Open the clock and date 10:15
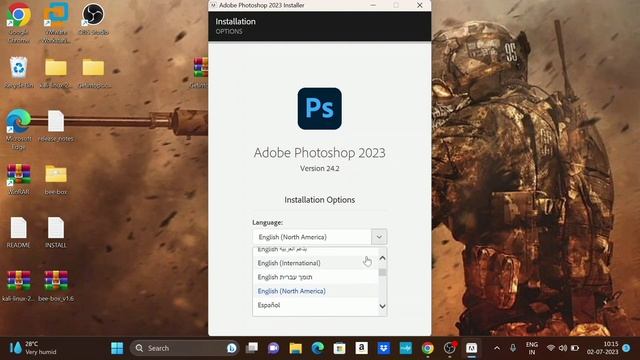Viewport: 640px width, 360px height. 602,348
